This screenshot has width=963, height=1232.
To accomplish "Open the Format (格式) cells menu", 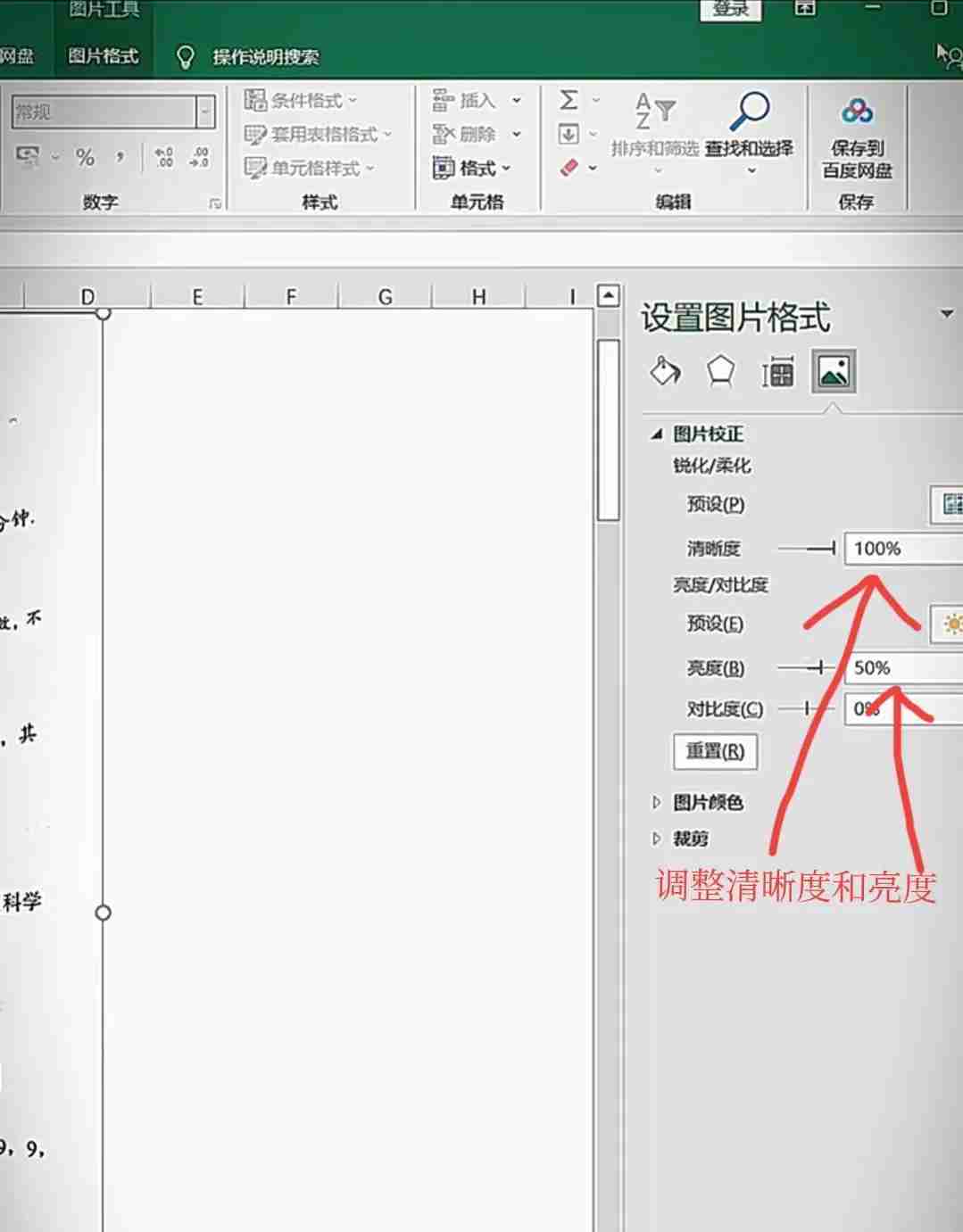I will point(471,168).
